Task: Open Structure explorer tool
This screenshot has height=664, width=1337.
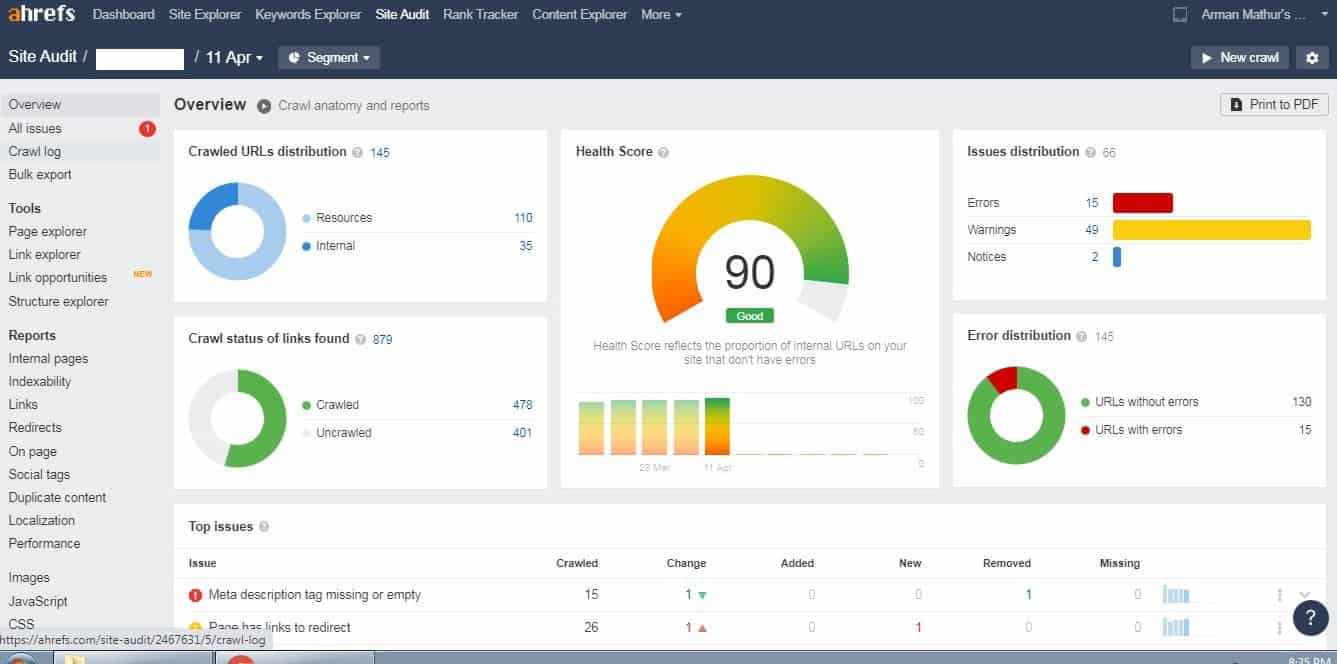Action: tap(59, 301)
